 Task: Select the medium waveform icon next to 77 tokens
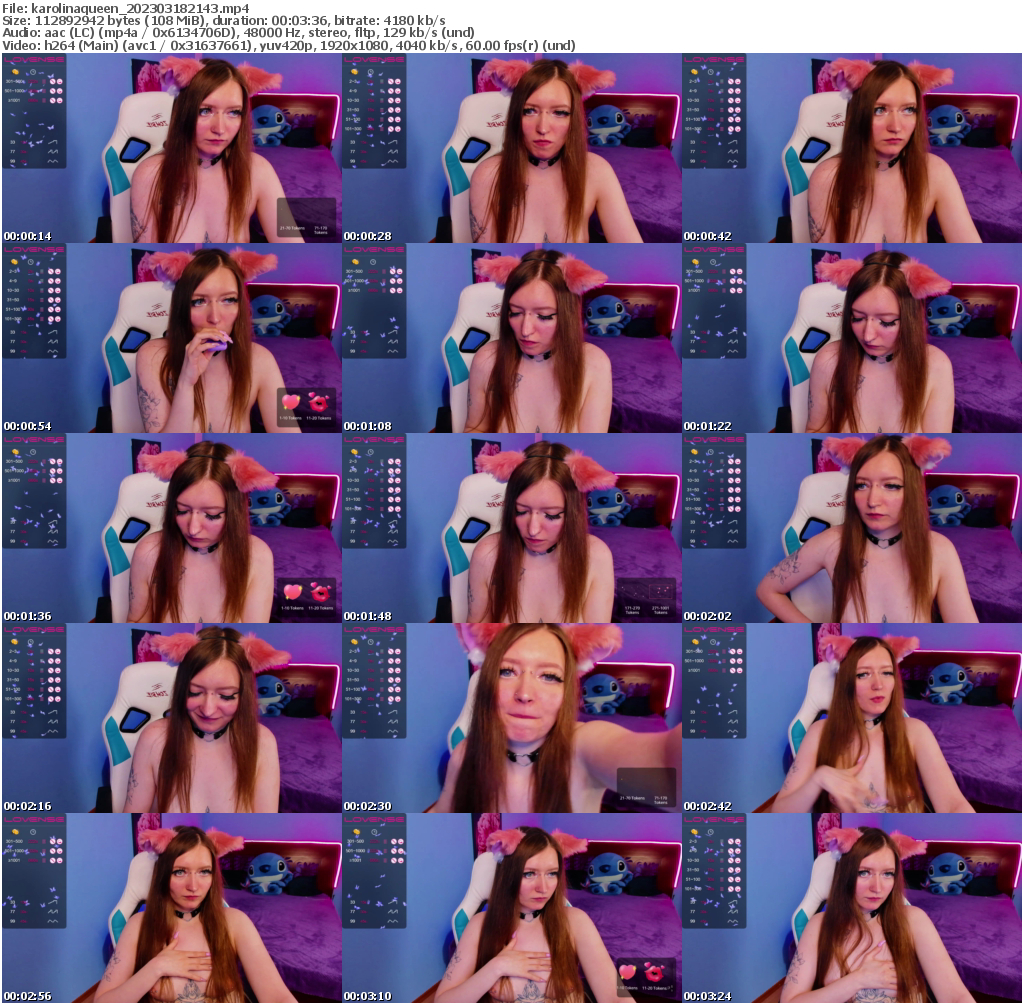[53, 151]
